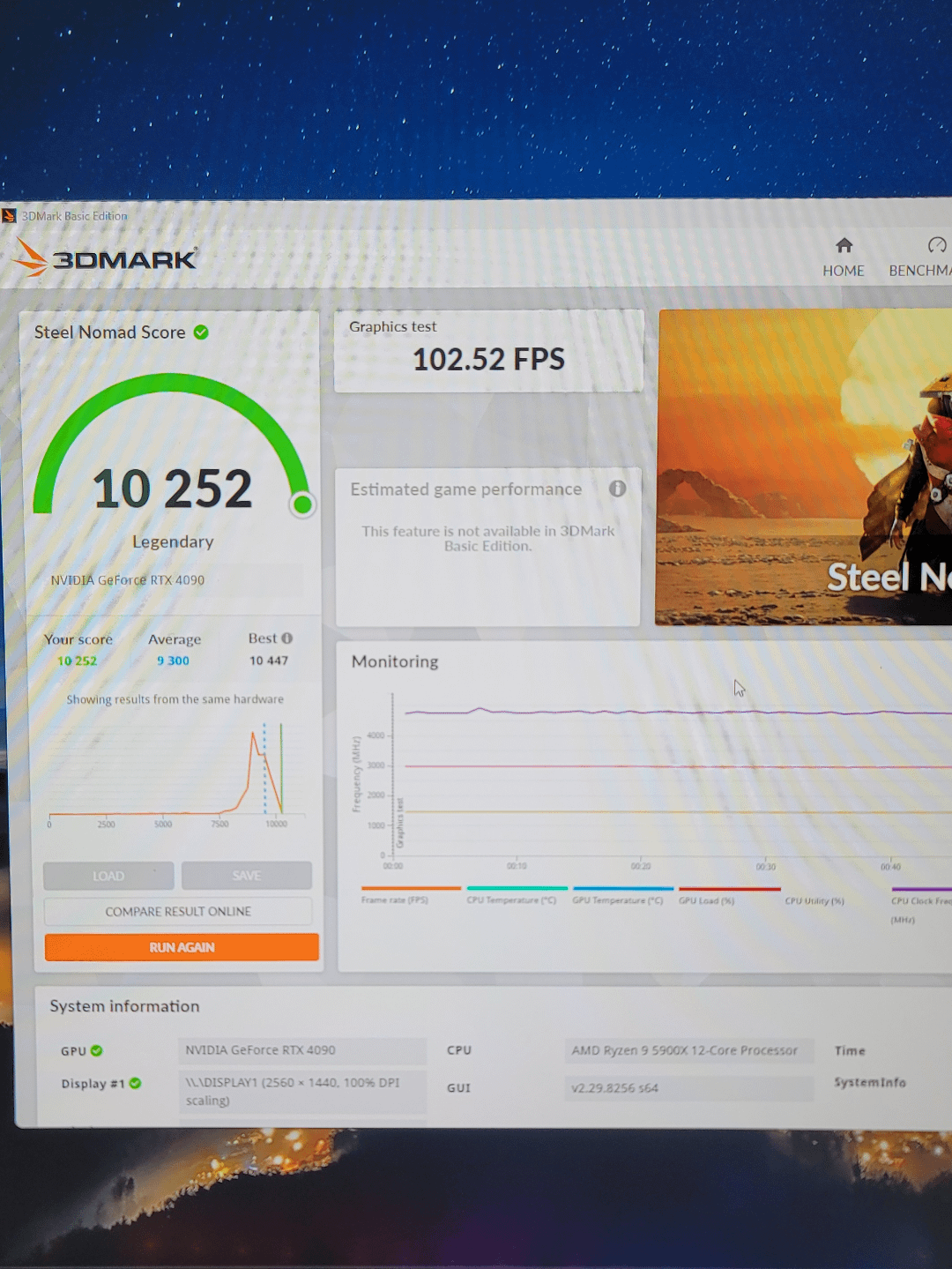Click the Steel Nomad benchmark thumbnail
This screenshot has width=952, height=1269.
804,467
